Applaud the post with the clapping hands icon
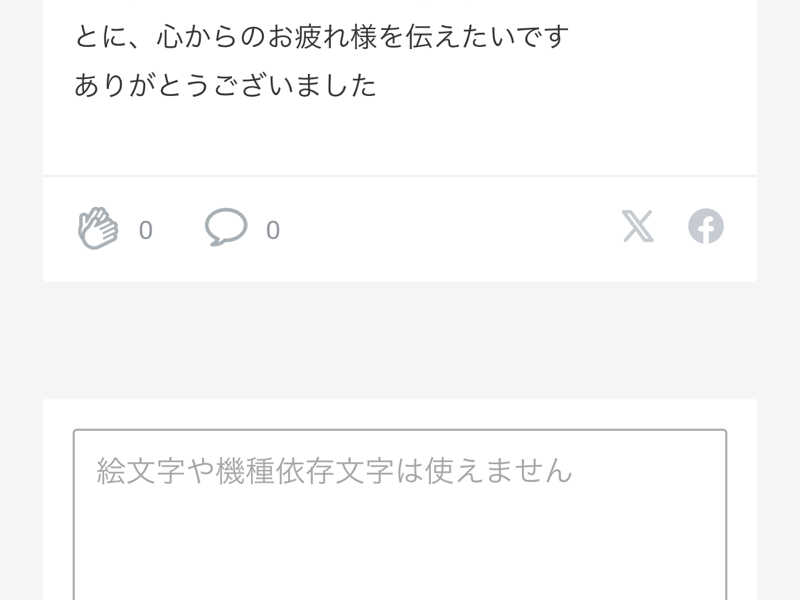Viewport: 800px width, 600px height. click(x=98, y=228)
